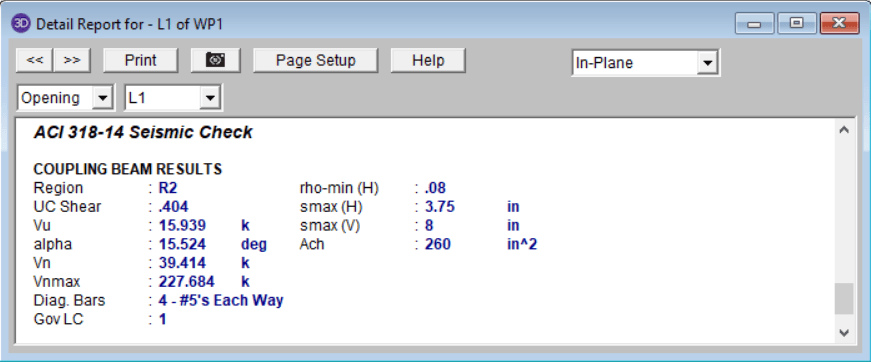Click the UC Shear value '.404'
This screenshot has width=871, height=362.
coord(173,207)
